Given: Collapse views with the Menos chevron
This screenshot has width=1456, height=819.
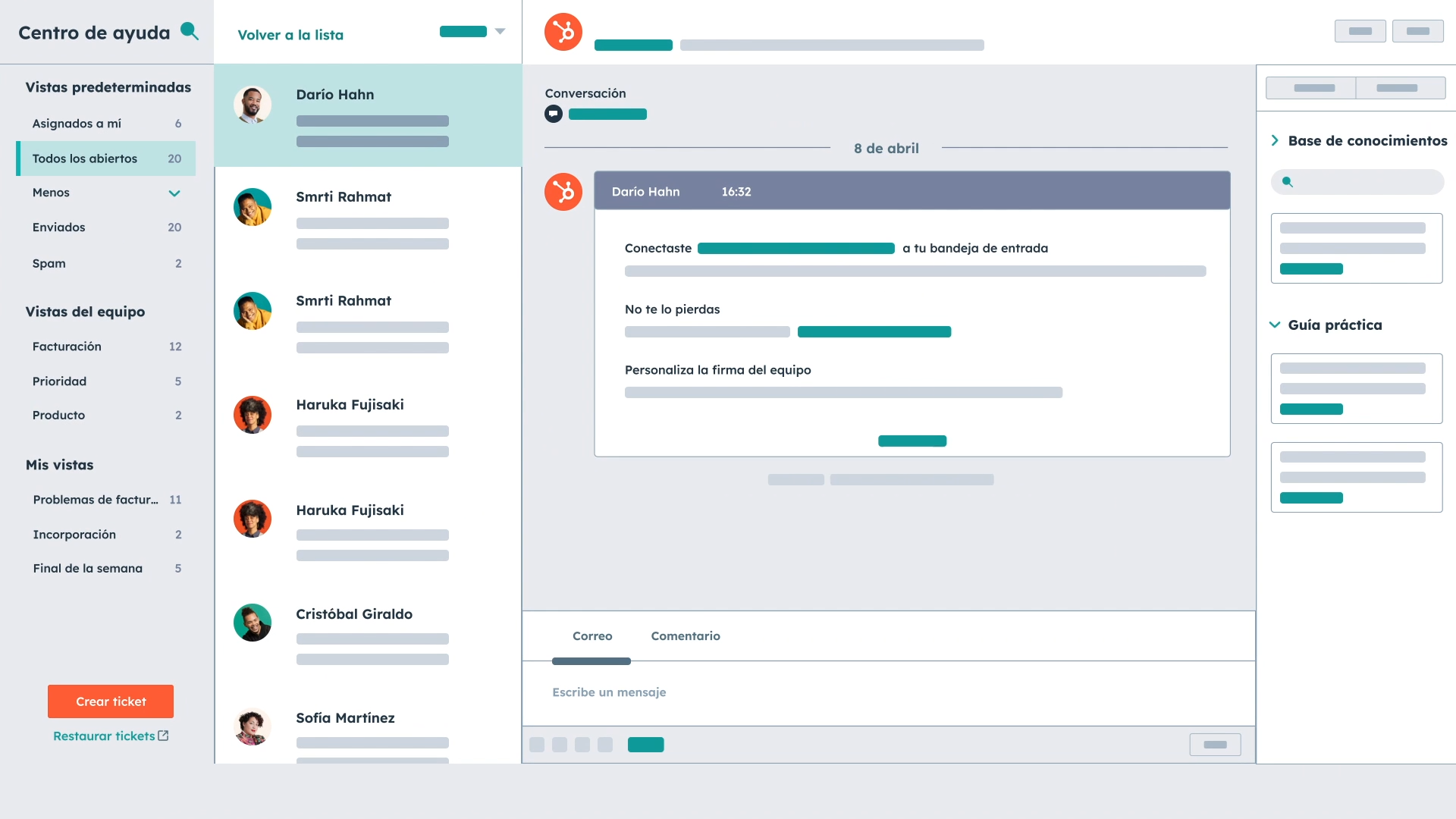Looking at the screenshot, I should point(174,193).
